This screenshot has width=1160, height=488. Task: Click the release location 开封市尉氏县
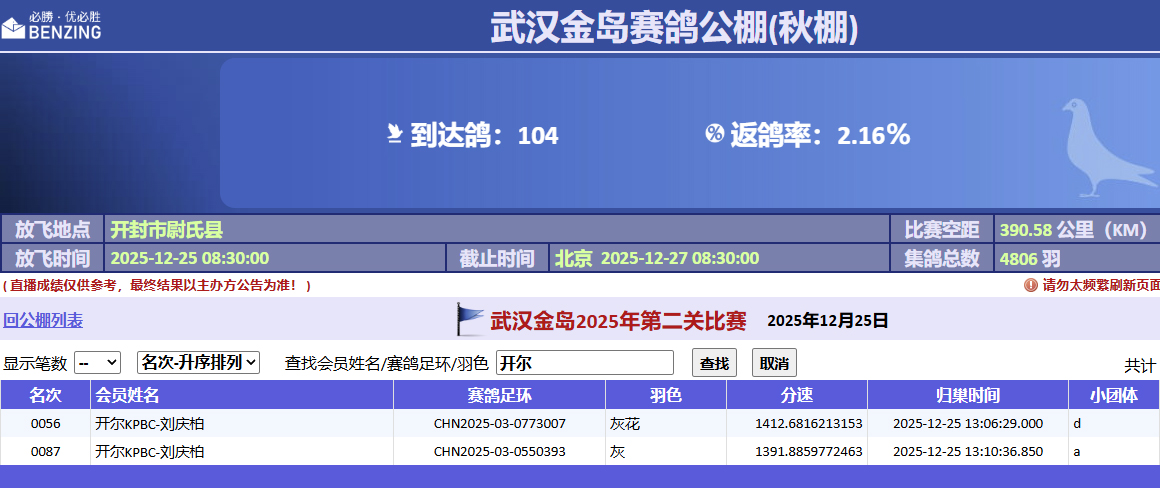(x=167, y=229)
